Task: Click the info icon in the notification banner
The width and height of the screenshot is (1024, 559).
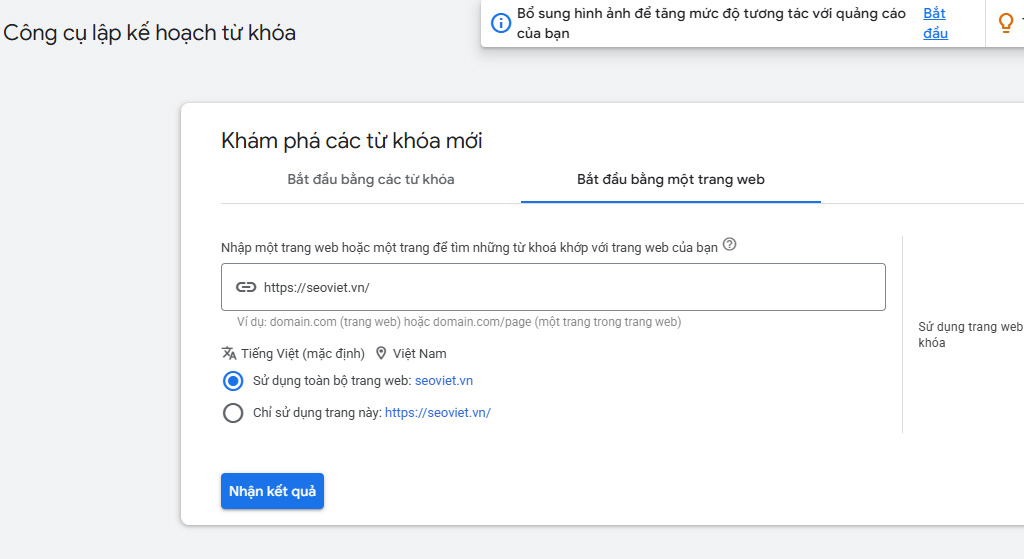Action: point(501,24)
